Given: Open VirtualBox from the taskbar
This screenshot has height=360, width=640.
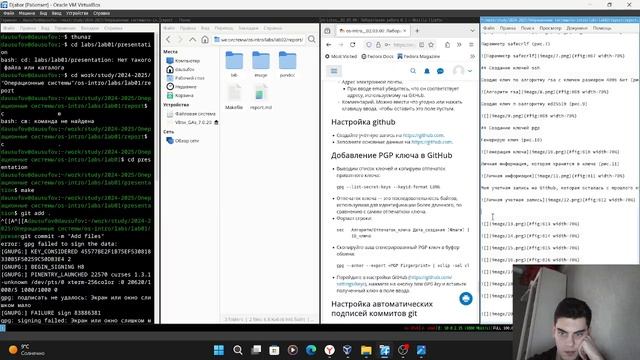Looking at the screenshot, I should coord(347,350).
